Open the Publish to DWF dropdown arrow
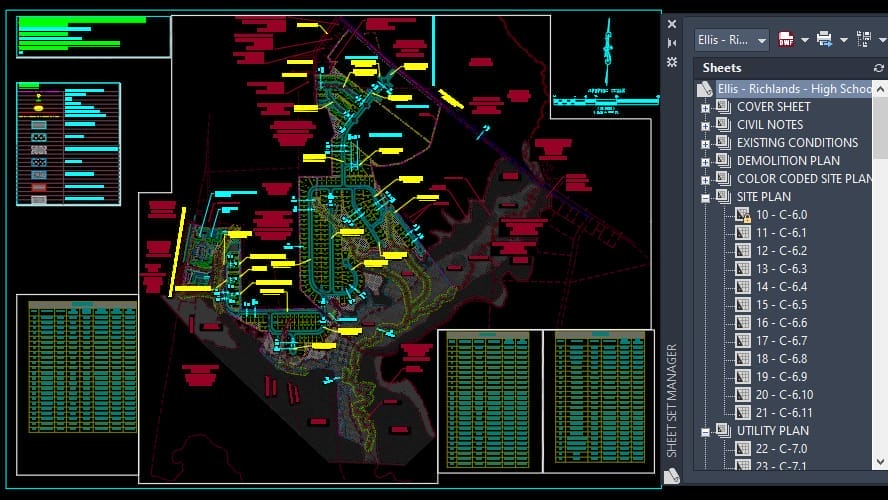Screen dimensions: 888x500 point(804,40)
